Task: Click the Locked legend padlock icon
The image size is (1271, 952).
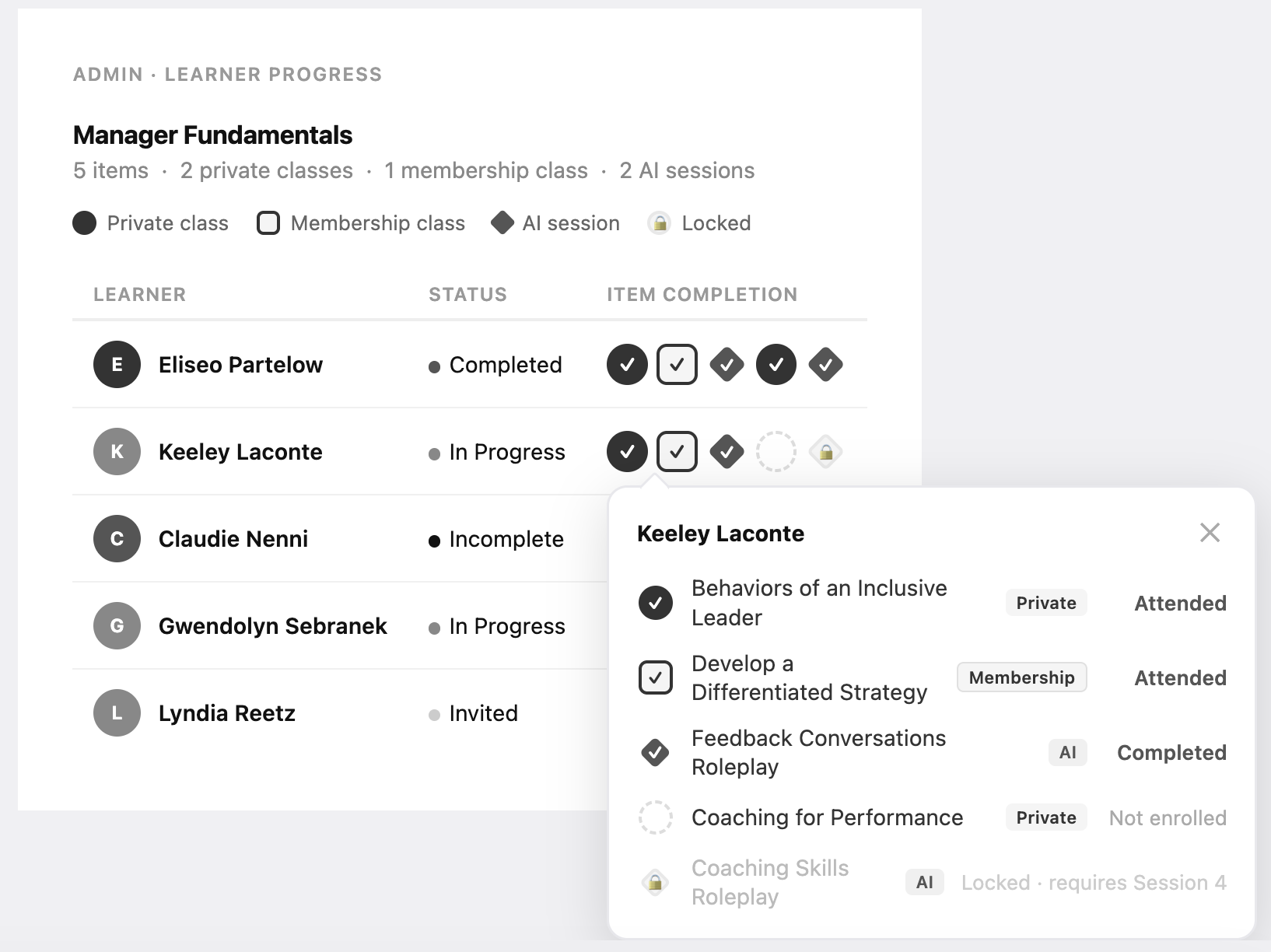Action: point(660,223)
